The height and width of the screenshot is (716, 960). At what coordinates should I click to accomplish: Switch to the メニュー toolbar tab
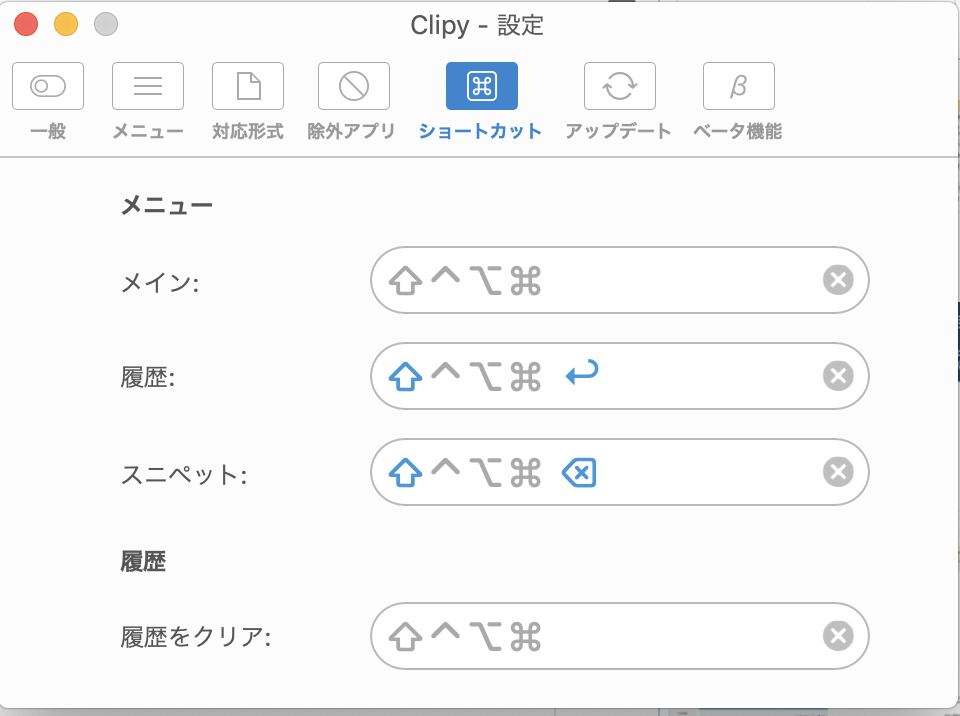point(148,102)
